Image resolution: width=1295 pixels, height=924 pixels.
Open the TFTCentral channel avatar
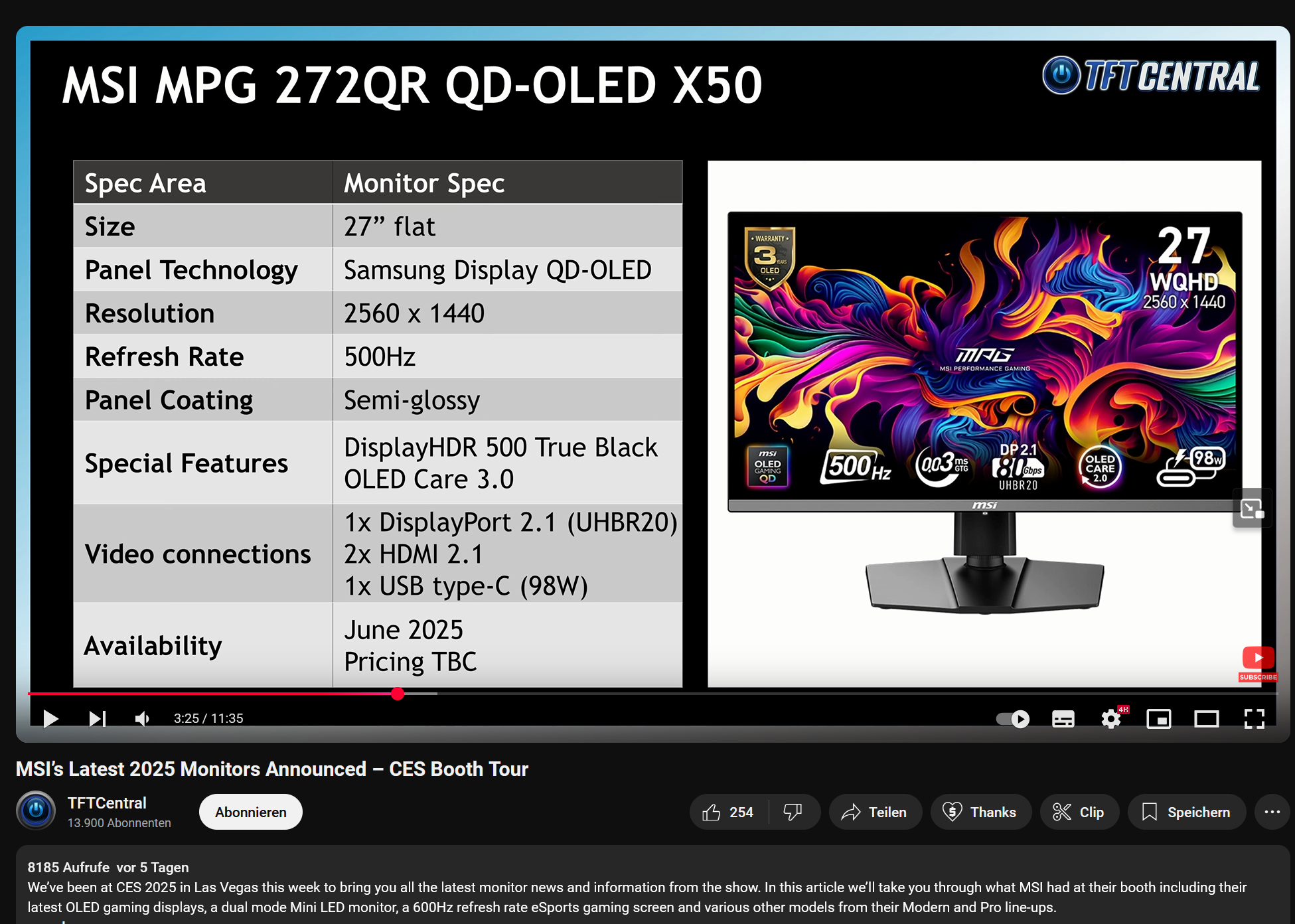[37, 810]
